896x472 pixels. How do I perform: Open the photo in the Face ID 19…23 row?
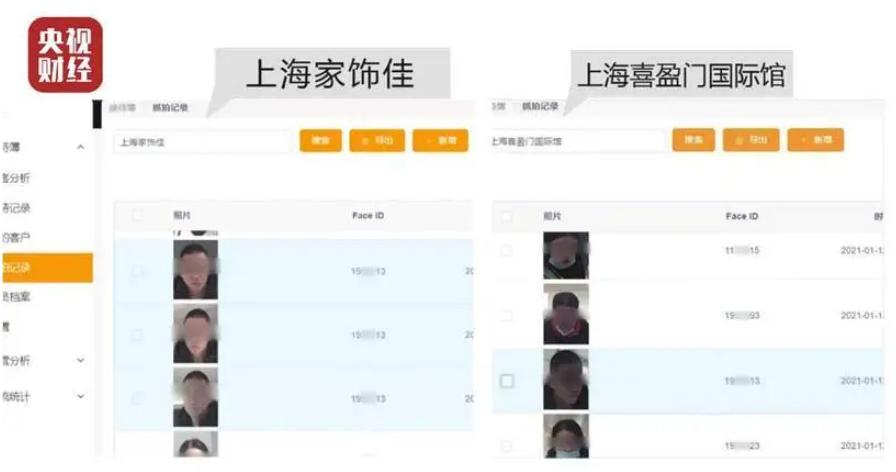click(566, 437)
